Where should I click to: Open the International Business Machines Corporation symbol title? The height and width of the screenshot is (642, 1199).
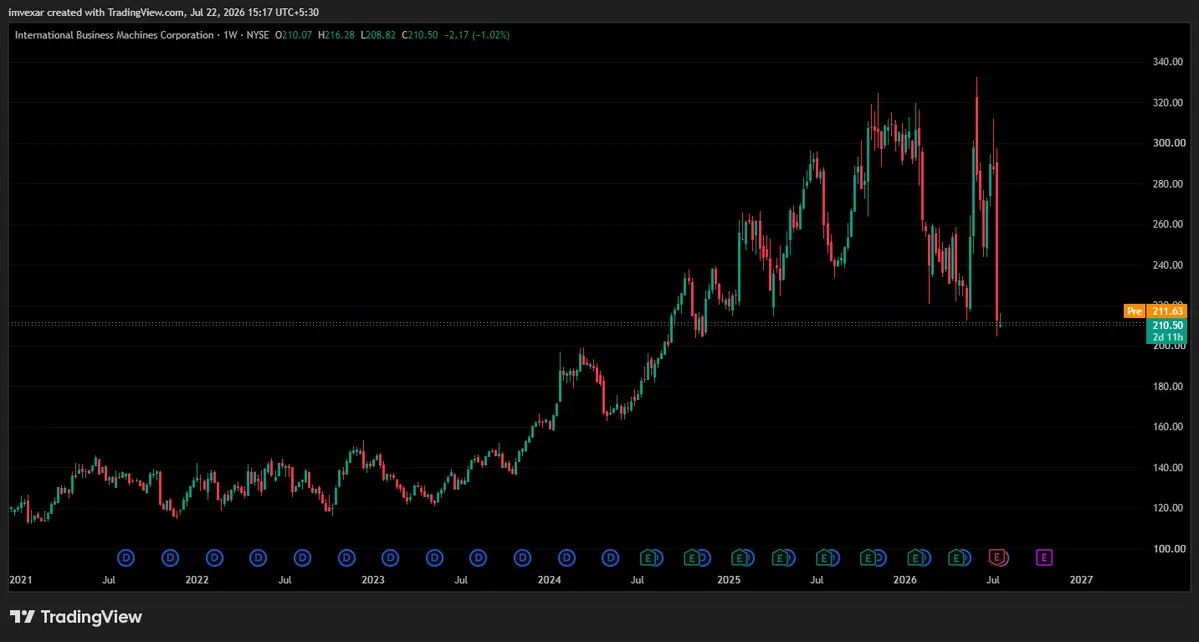114,35
